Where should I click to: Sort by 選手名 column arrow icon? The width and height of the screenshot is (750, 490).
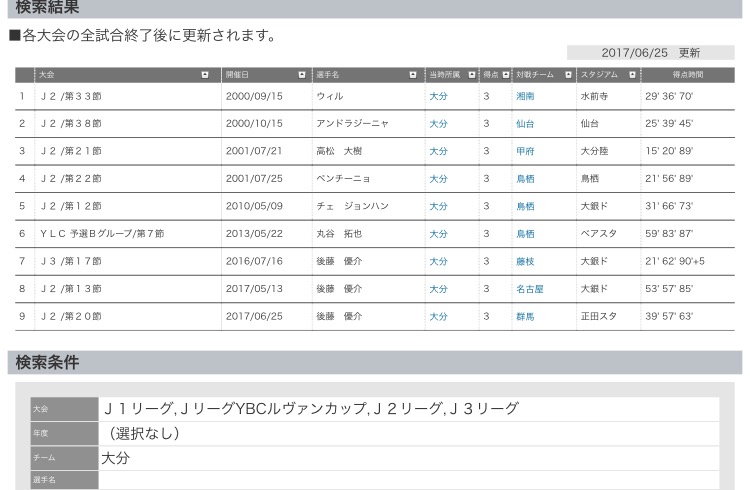[x=412, y=75]
